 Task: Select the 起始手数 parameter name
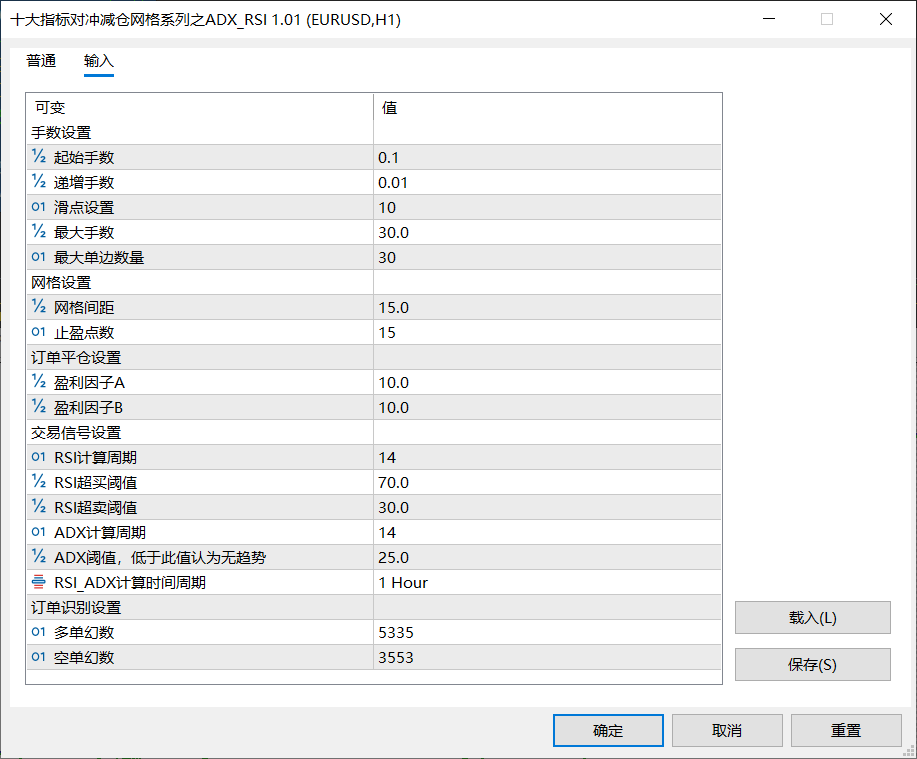pyautogui.click(x=84, y=157)
